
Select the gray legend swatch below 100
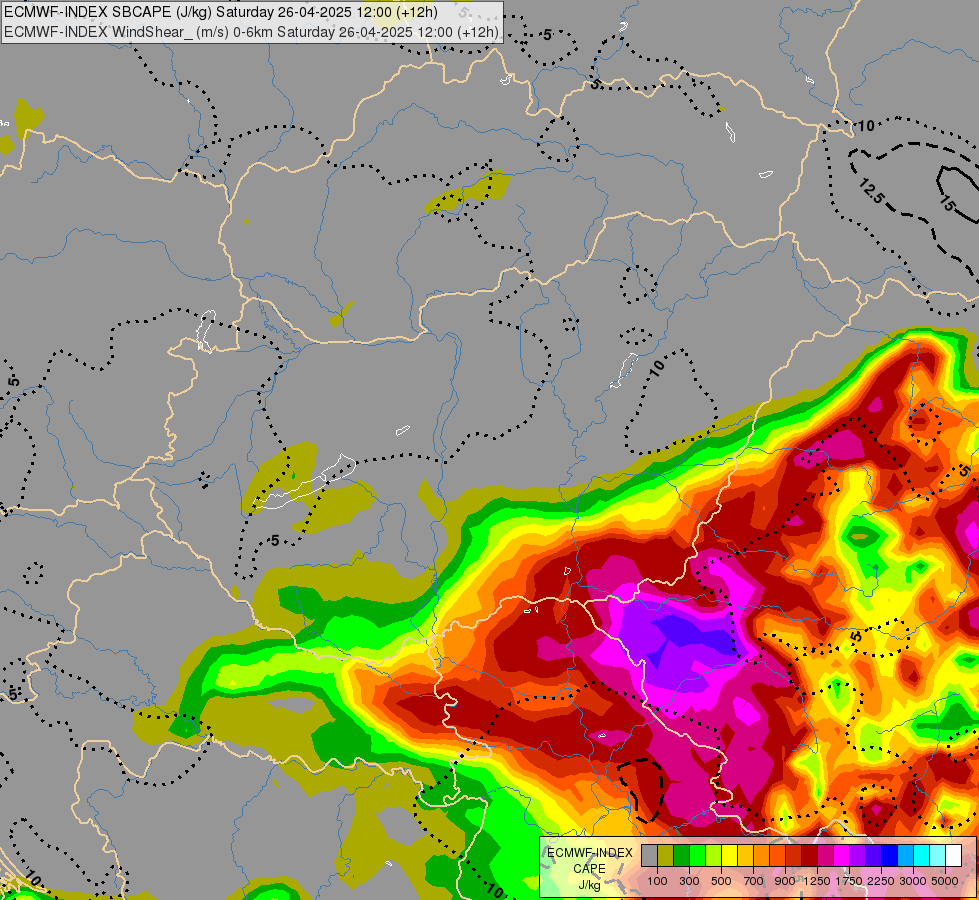pyautogui.click(x=649, y=856)
